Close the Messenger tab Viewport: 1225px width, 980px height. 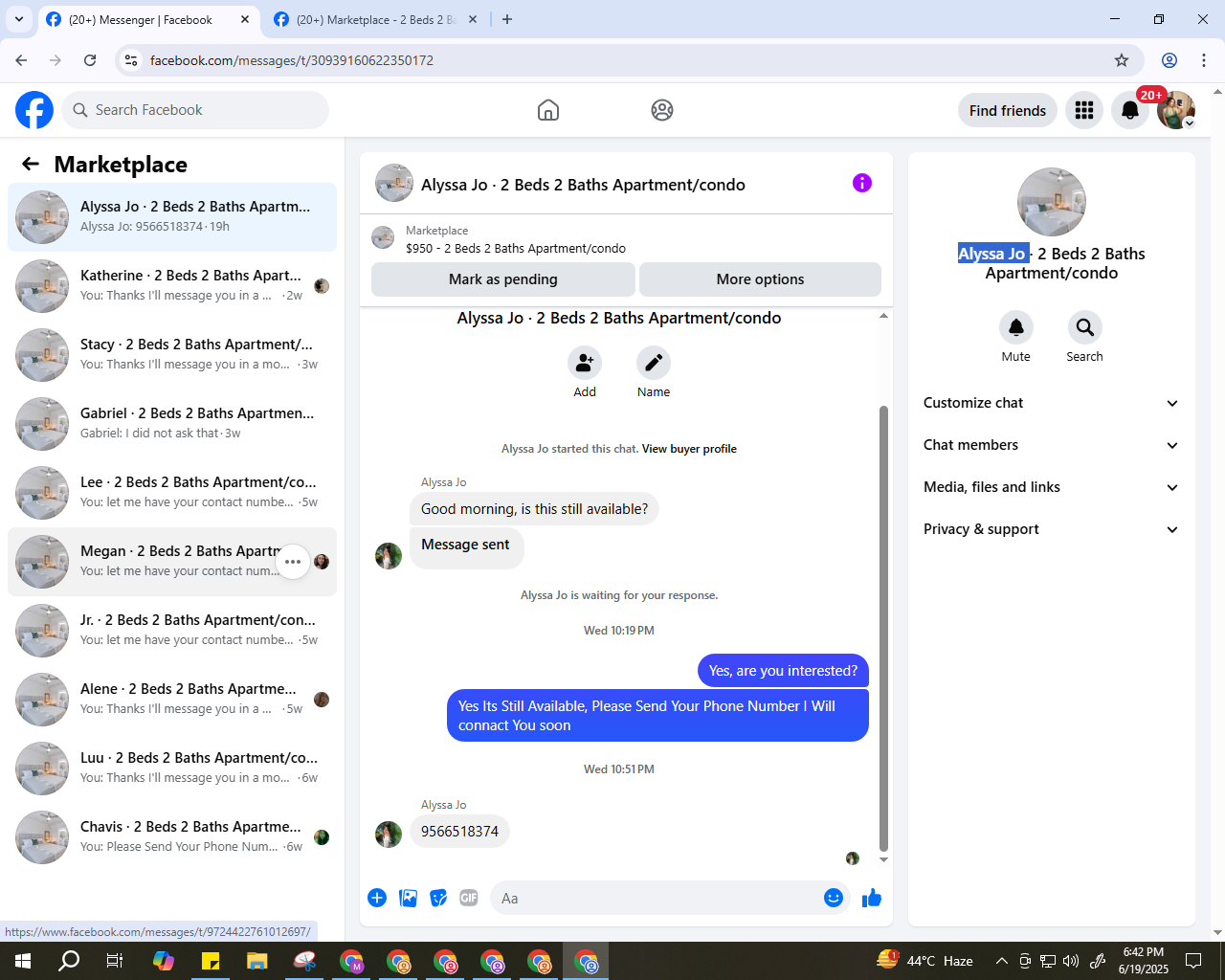[x=245, y=19]
